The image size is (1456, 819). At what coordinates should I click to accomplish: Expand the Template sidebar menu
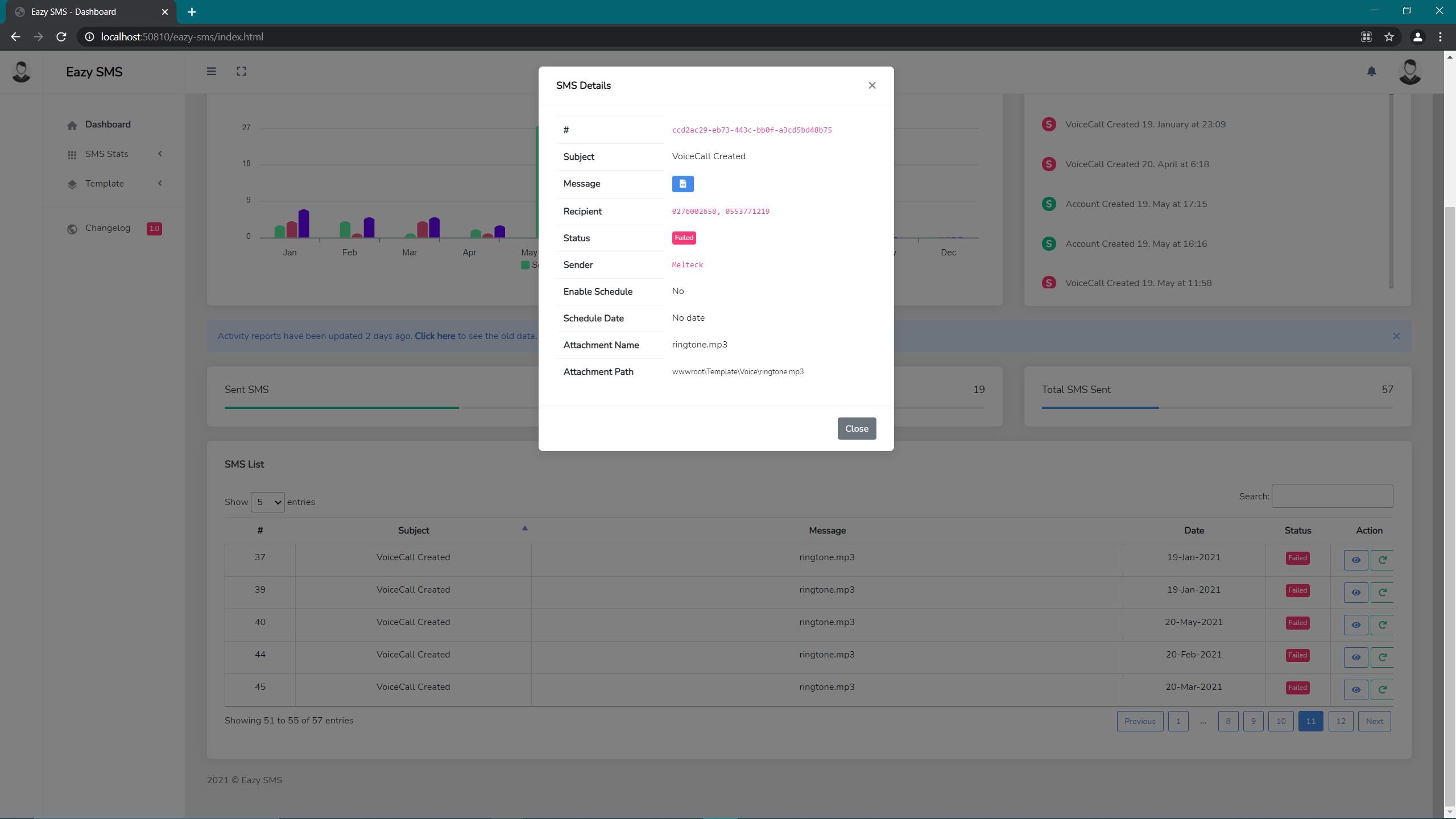[105, 184]
